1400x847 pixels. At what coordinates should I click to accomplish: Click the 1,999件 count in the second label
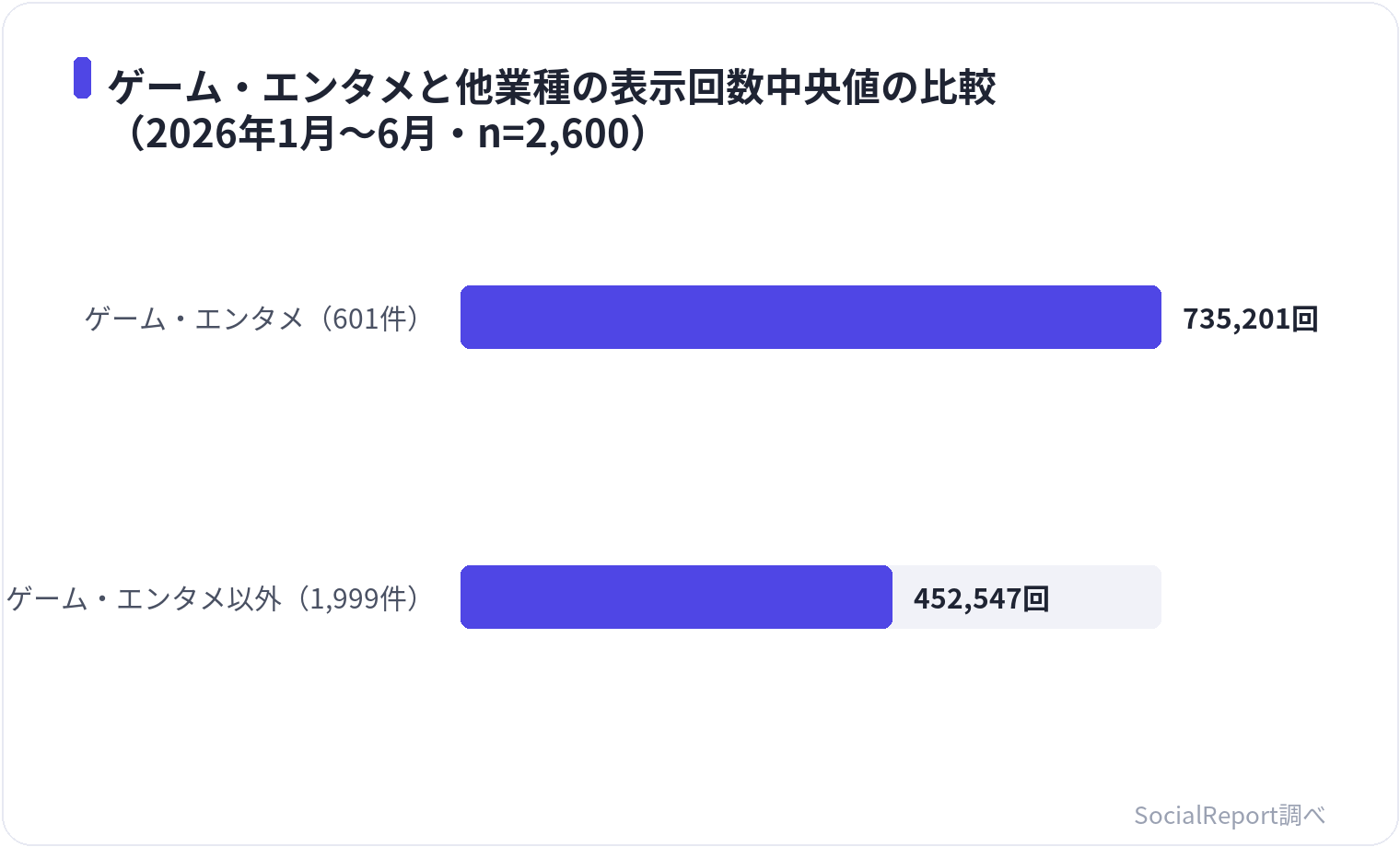tap(357, 598)
